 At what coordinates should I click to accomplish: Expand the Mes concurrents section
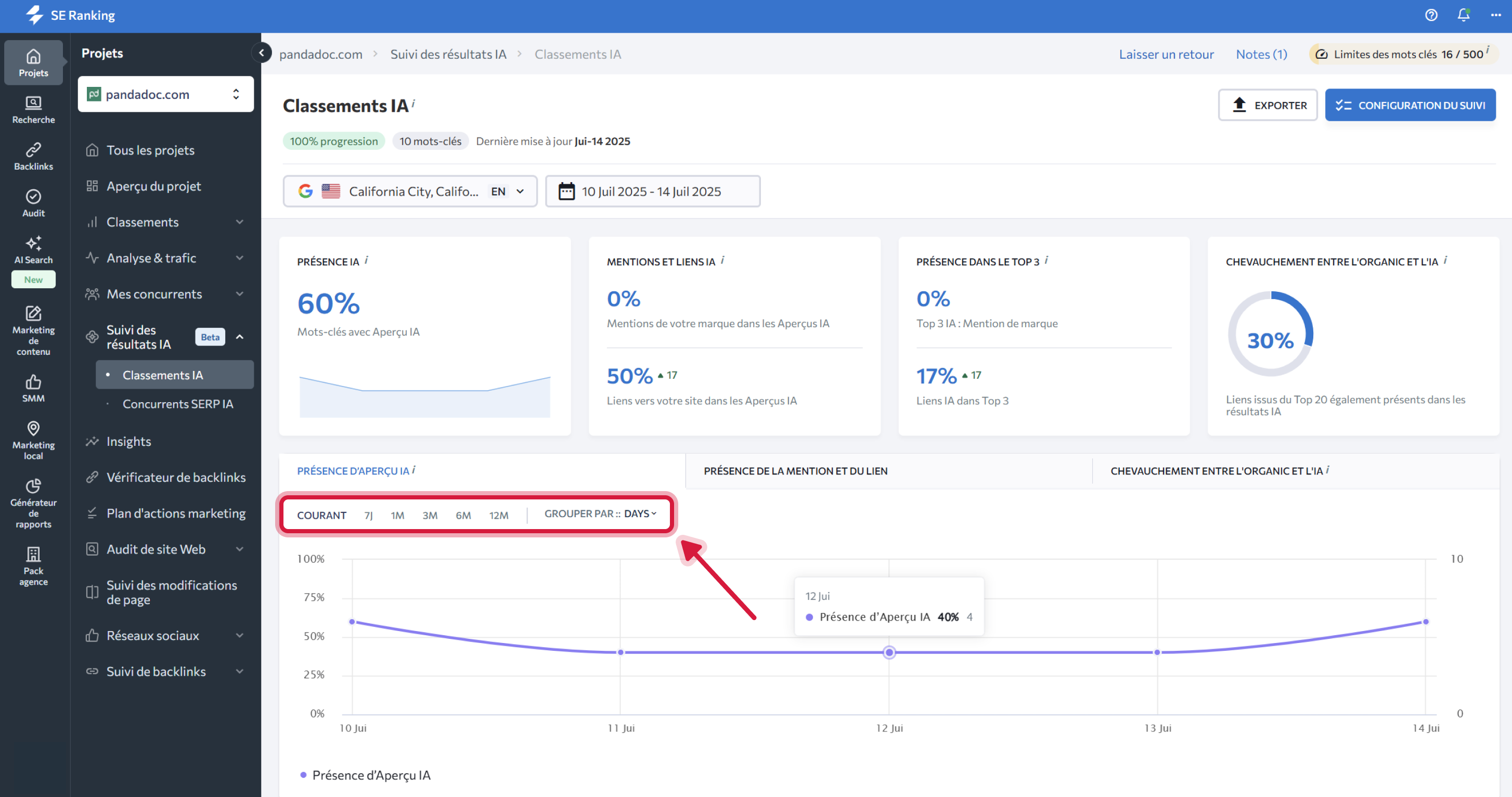(239, 293)
